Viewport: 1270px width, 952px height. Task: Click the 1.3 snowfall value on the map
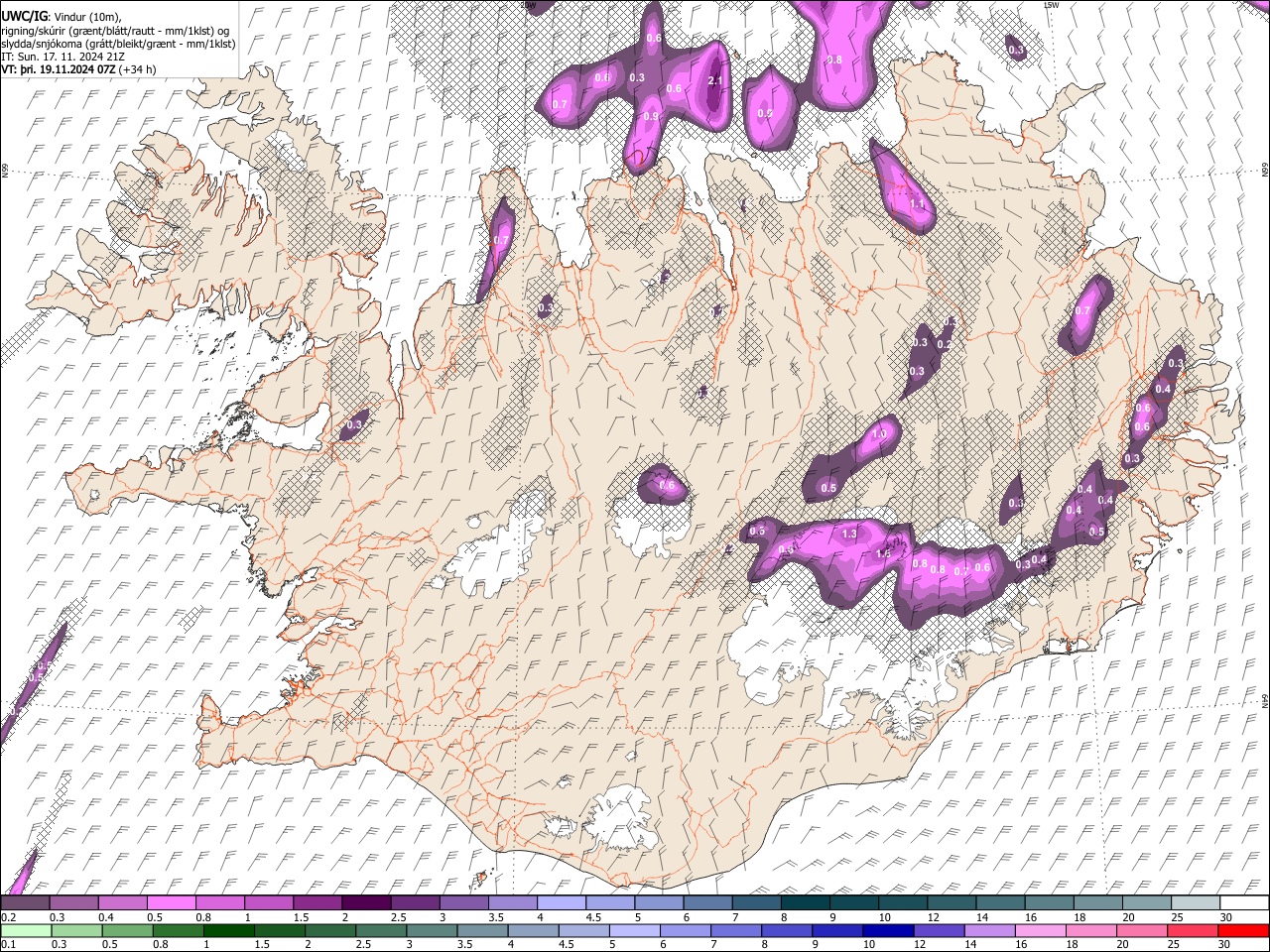848,534
